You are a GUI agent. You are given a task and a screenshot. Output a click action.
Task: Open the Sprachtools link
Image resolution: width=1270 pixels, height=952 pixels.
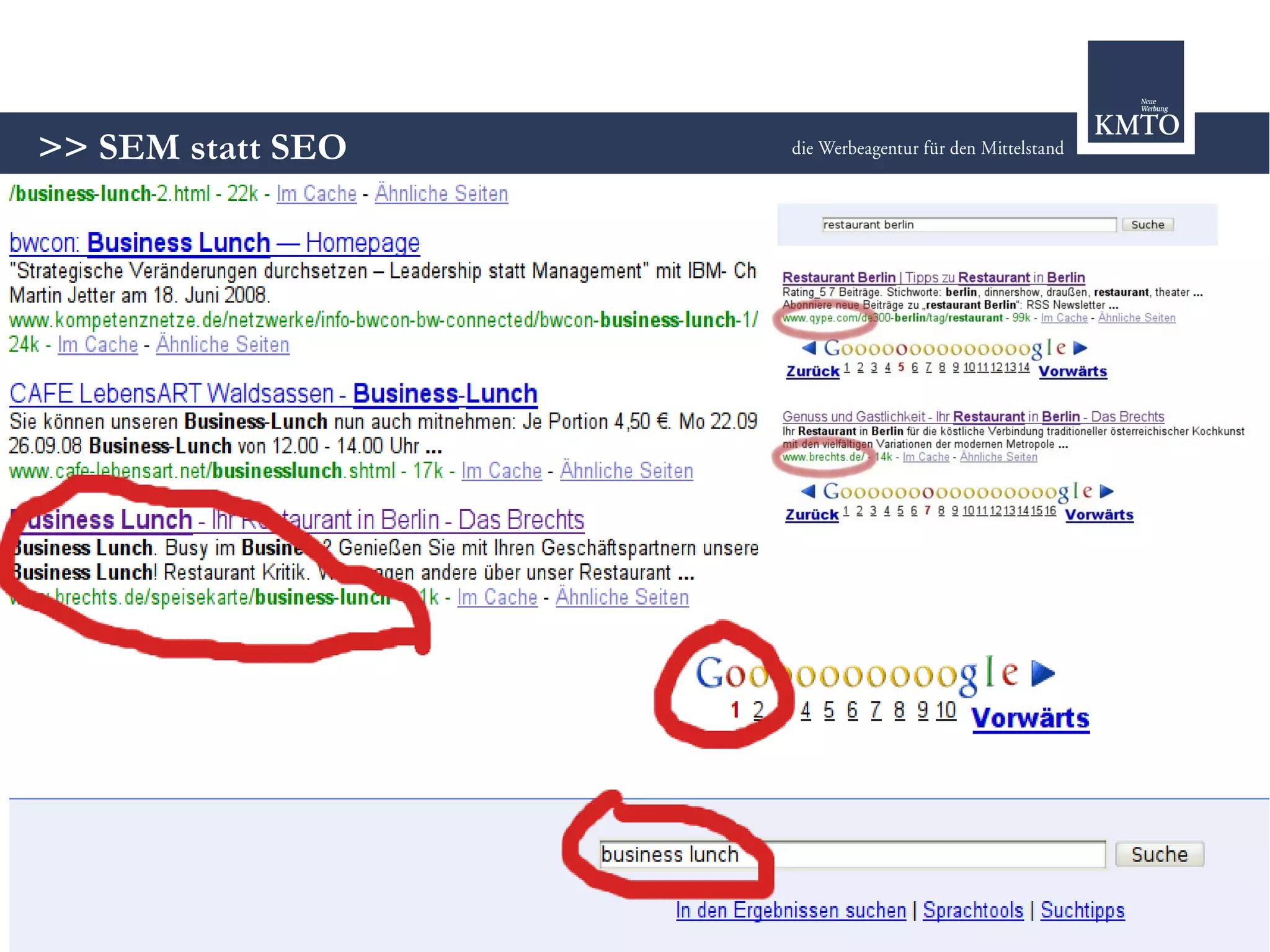pos(972,910)
